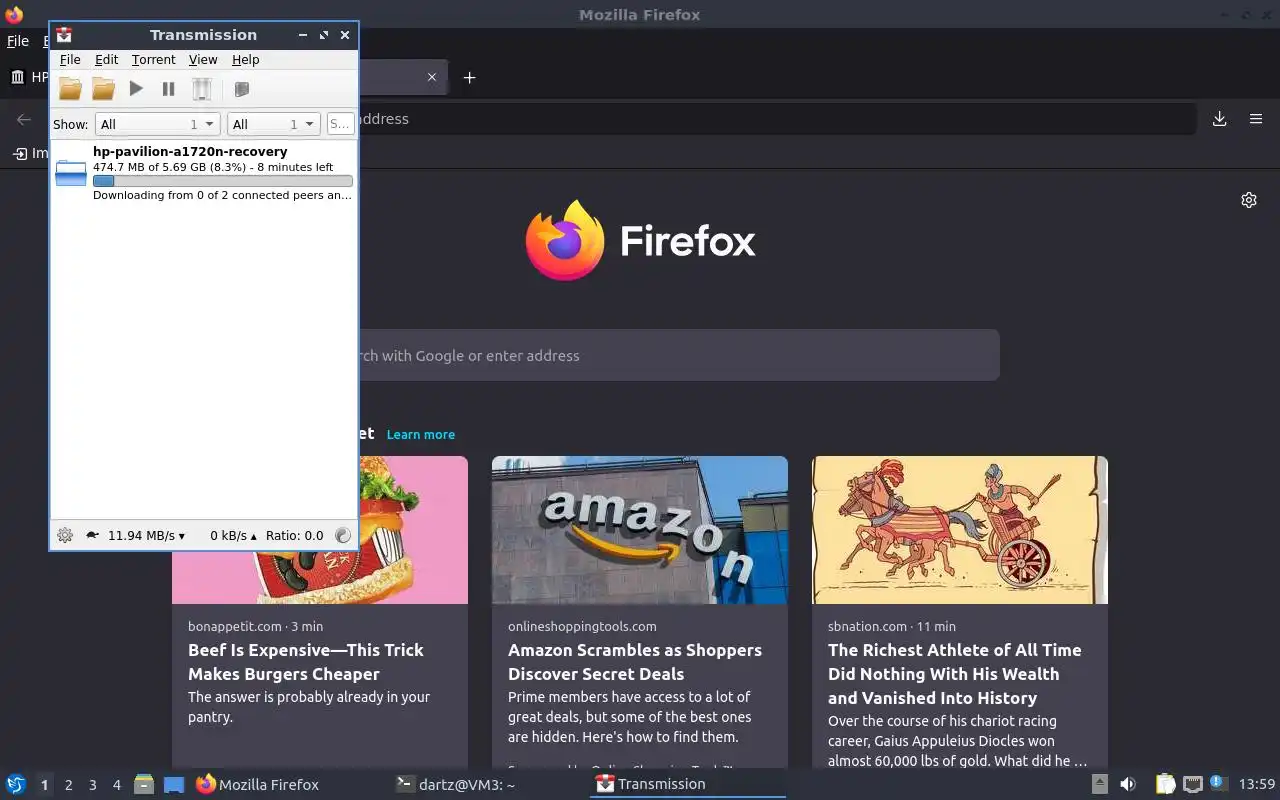Switch to workspace 2 in taskbar pager
Screen dimensions: 1280x800
68,785
